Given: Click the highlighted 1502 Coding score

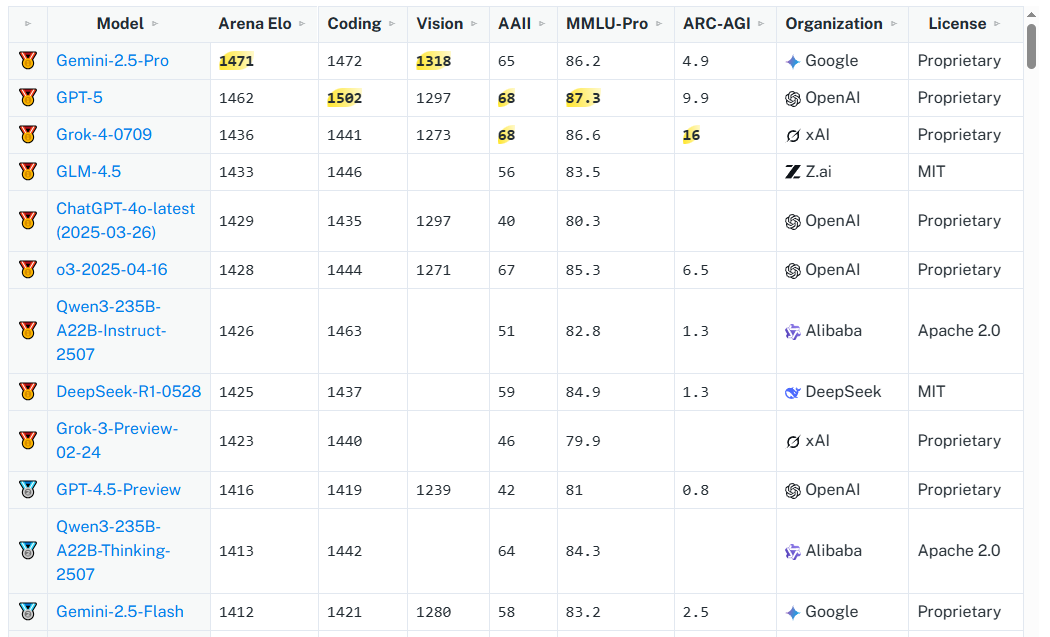Looking at the screenshot, I should point(344,98).
